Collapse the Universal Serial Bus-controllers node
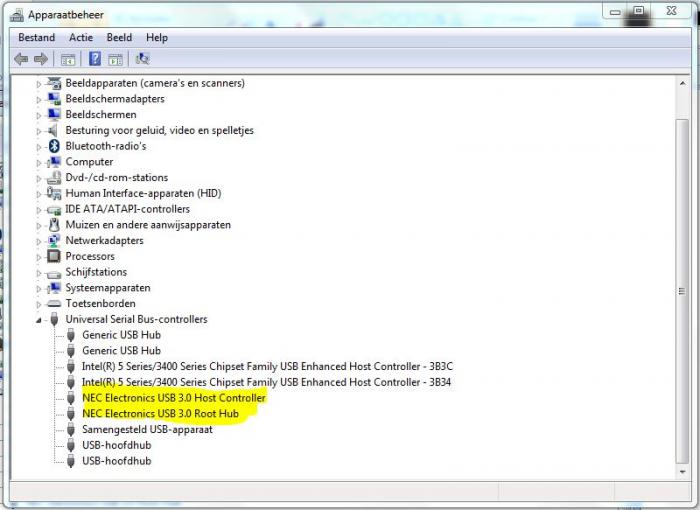Screen dimensions: 700x510 pyautogui.click(x=39, y=320)
